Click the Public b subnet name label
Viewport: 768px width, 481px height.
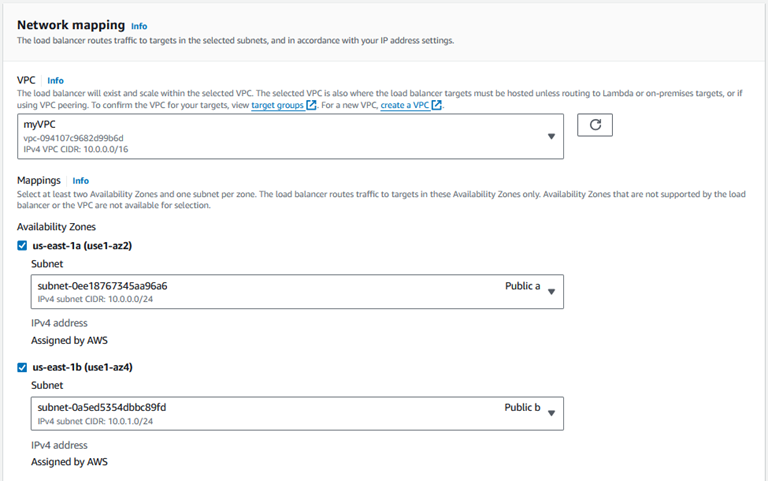pos(522,408)
